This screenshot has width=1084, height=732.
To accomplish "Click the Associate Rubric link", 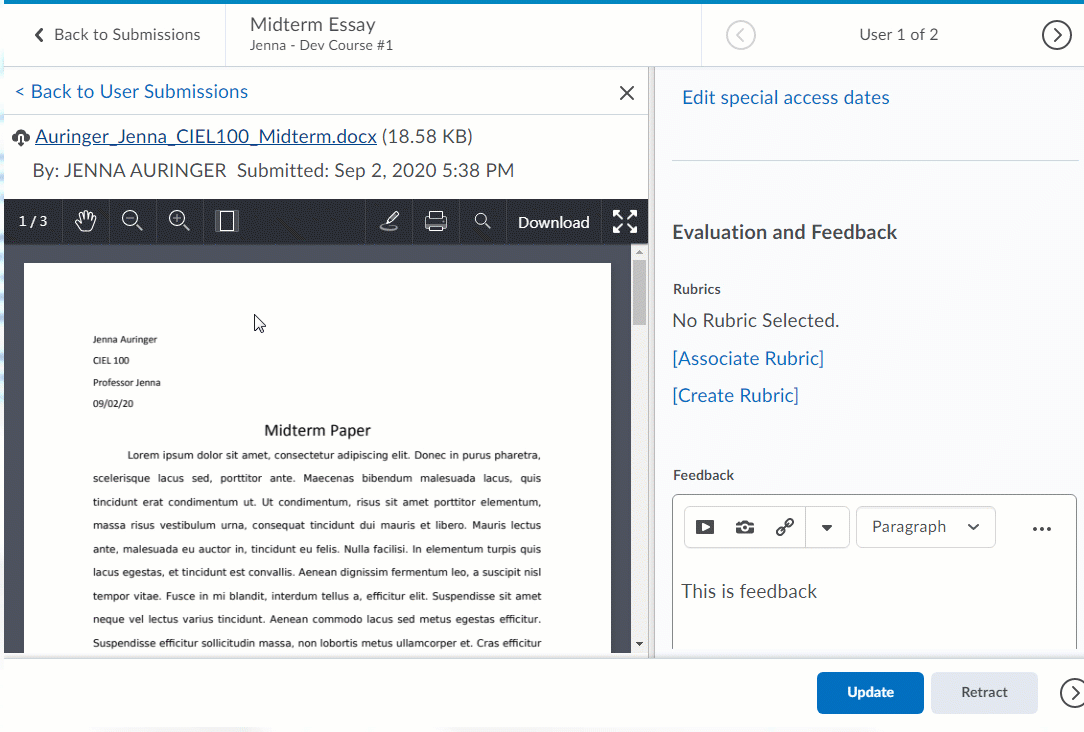I will point(748,358).
